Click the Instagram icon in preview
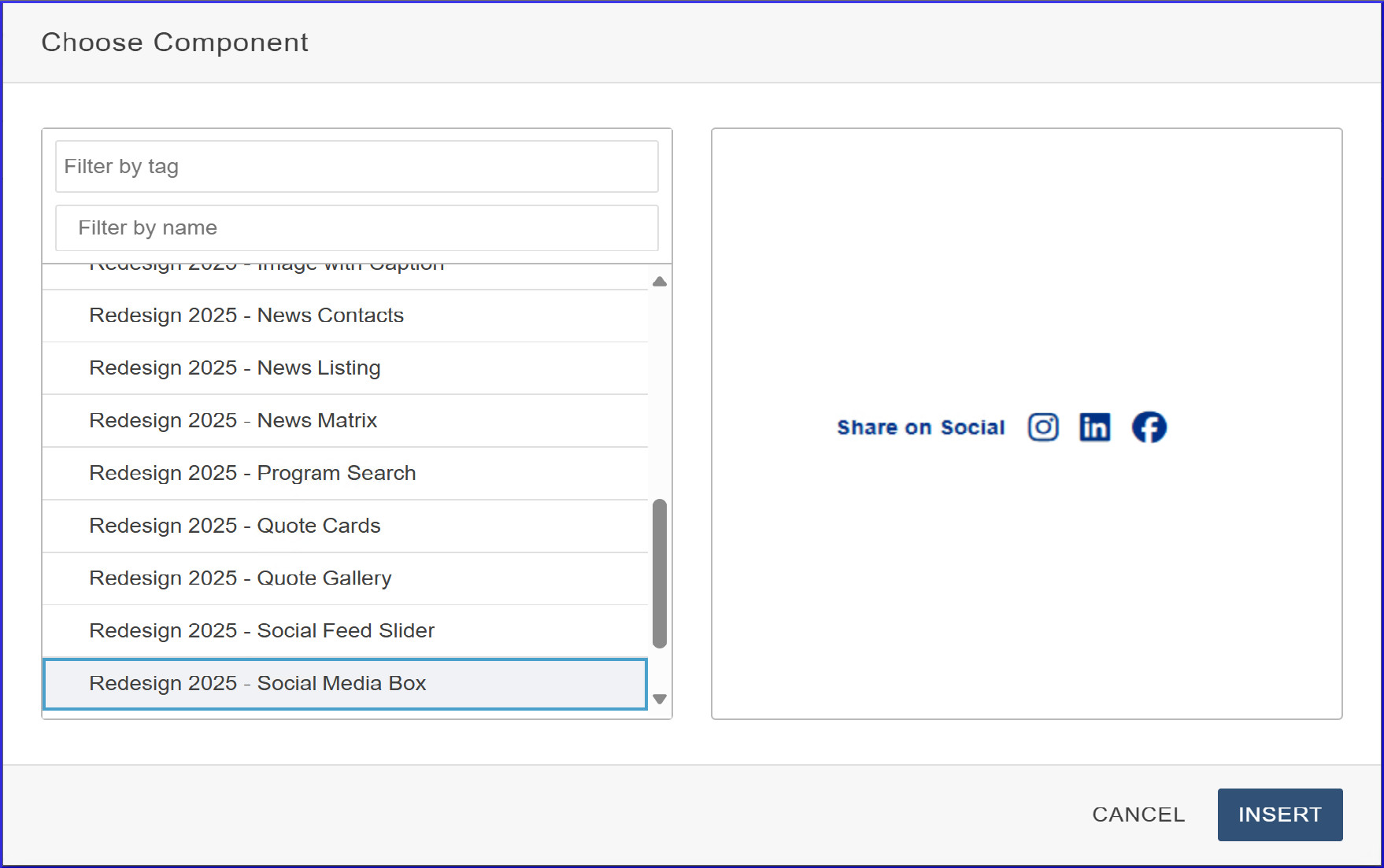The height and width of the screenshot is (868, 1384). coord(1043,427)
